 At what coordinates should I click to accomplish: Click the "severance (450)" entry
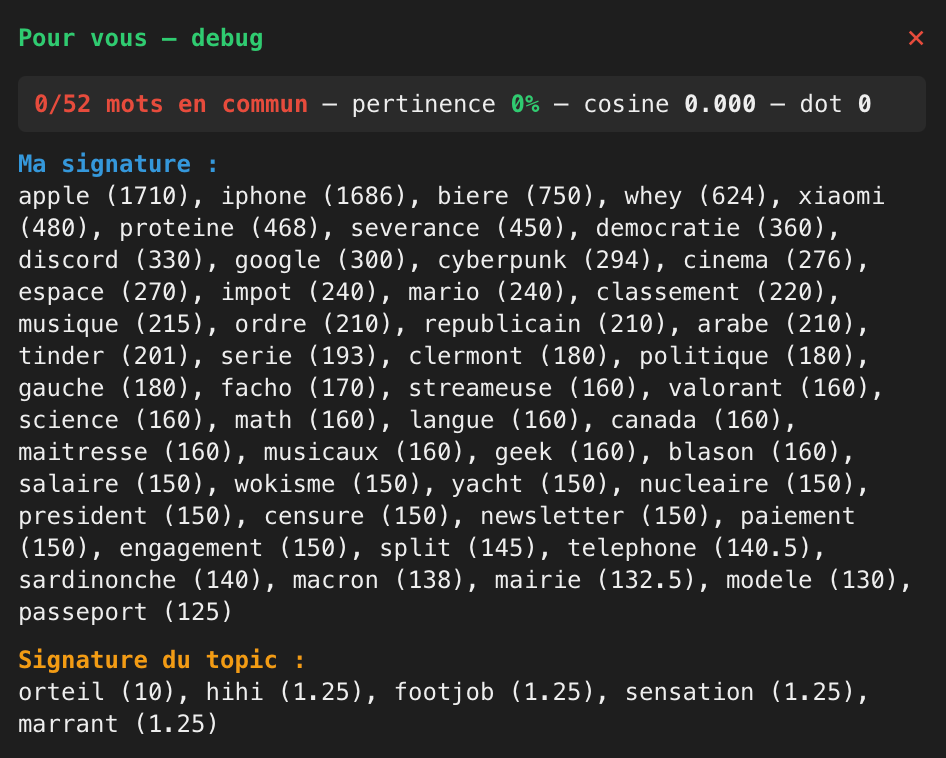point(459,228)
